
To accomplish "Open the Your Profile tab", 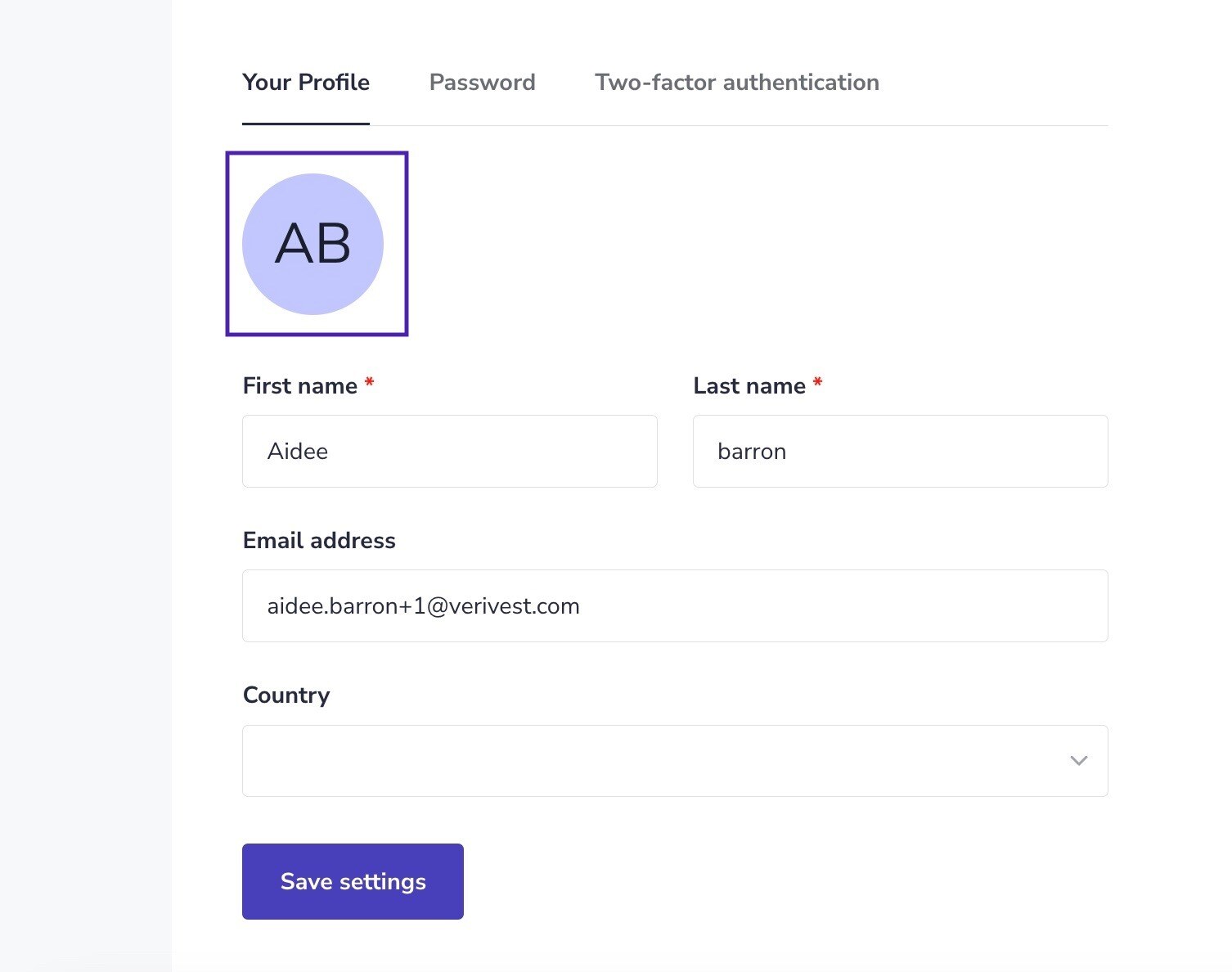I will (x=306, y=83).
